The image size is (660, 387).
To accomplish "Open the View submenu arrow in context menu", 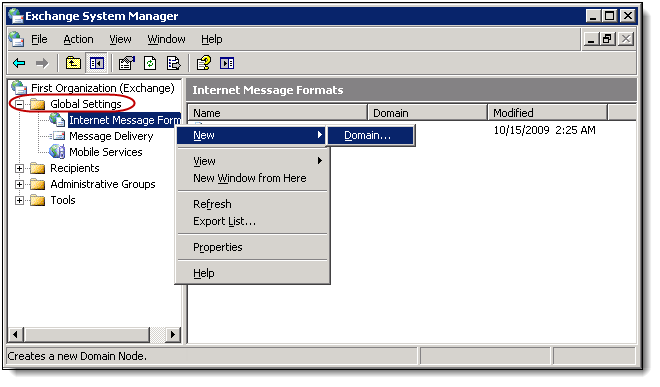I will coord(320,161).
